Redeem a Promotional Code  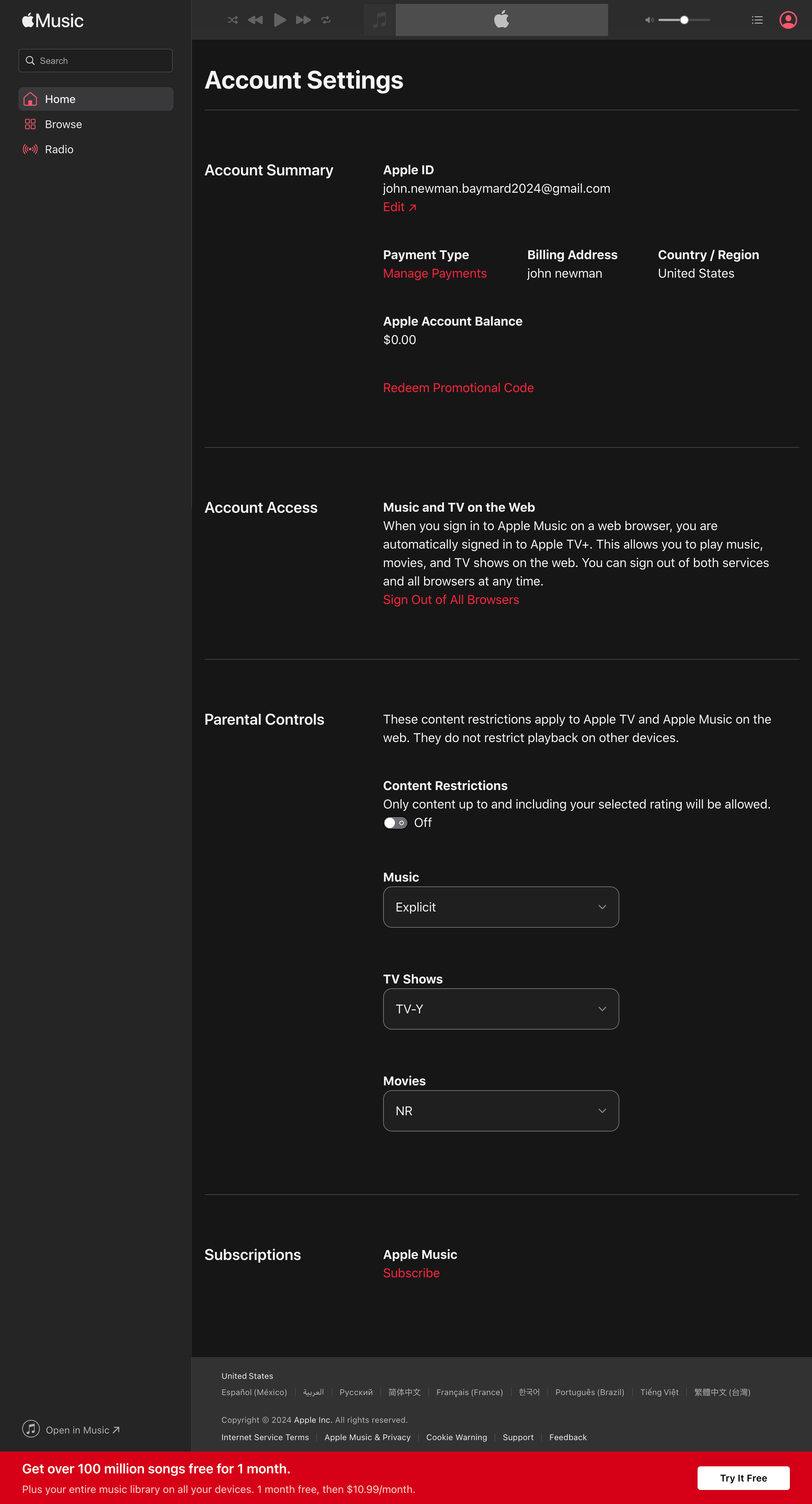point(458,387)
